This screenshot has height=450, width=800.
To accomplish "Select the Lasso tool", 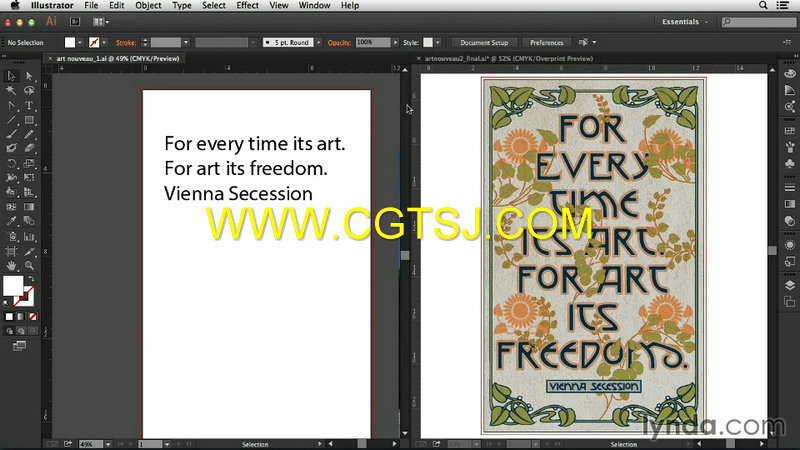I will (29, 91).
